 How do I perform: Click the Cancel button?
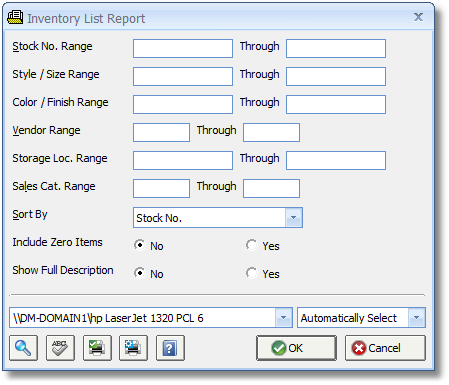385,348
